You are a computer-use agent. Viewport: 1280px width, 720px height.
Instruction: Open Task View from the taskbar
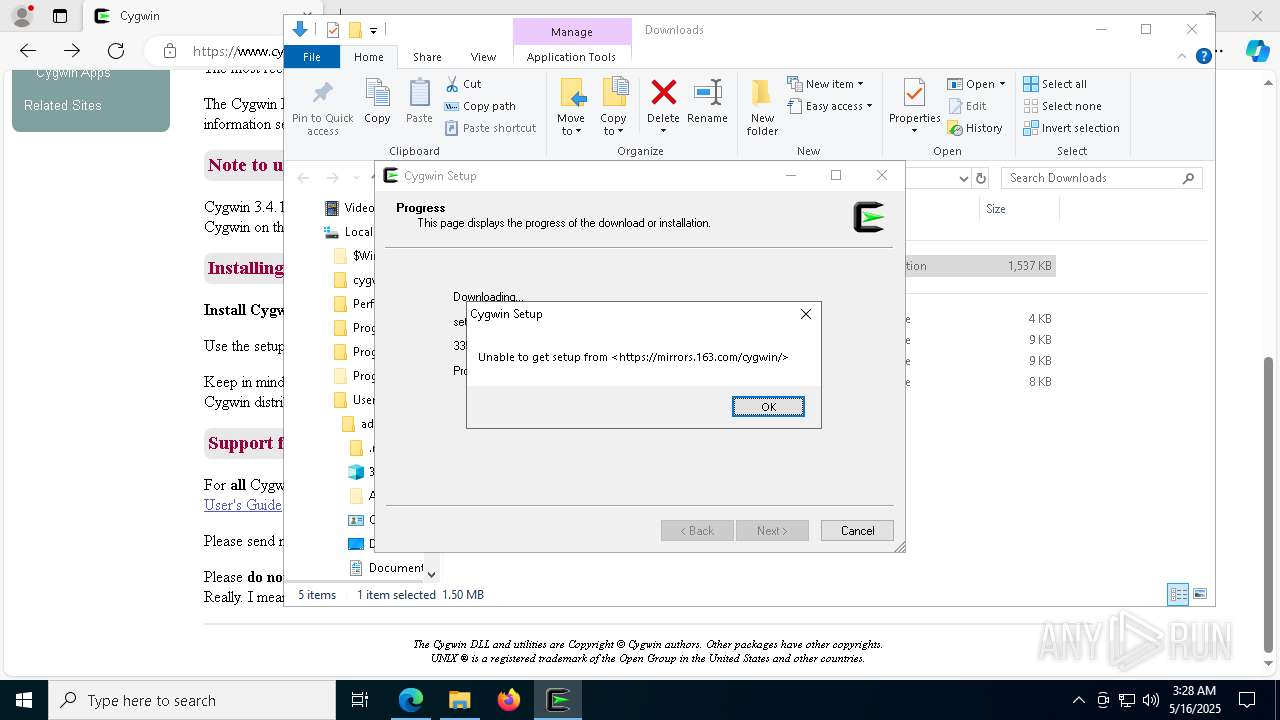click(x=360, y=700)
